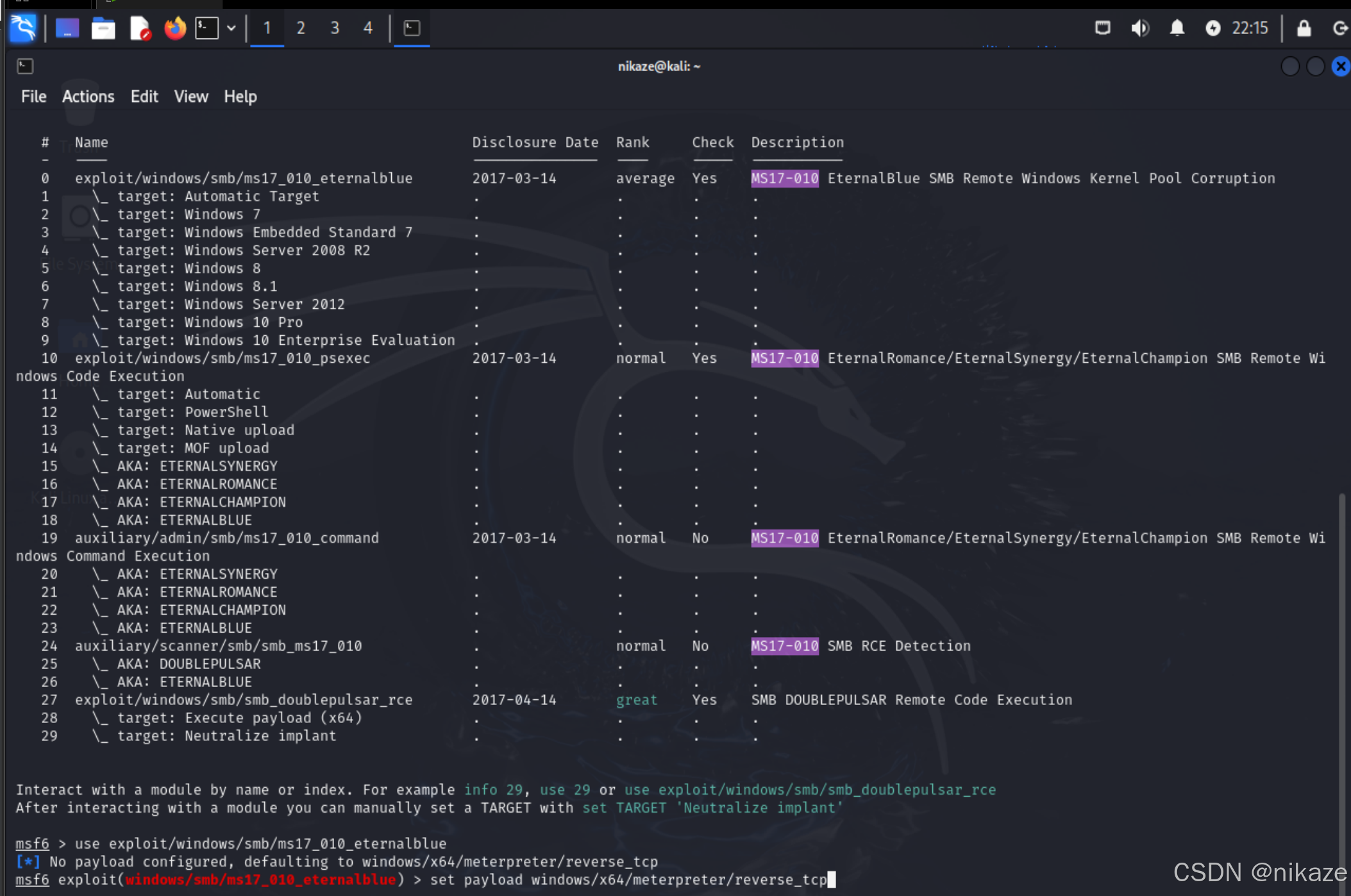Viewport: 1351px width, 896px height.
Task: Launch the text editor panel icon
Action: (139, 28)
